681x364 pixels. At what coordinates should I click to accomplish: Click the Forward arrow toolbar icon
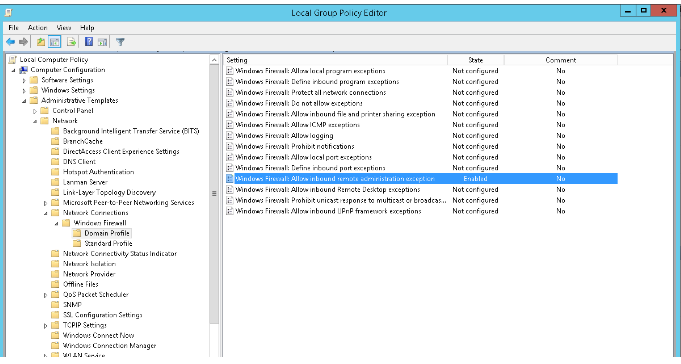point(23,42)
